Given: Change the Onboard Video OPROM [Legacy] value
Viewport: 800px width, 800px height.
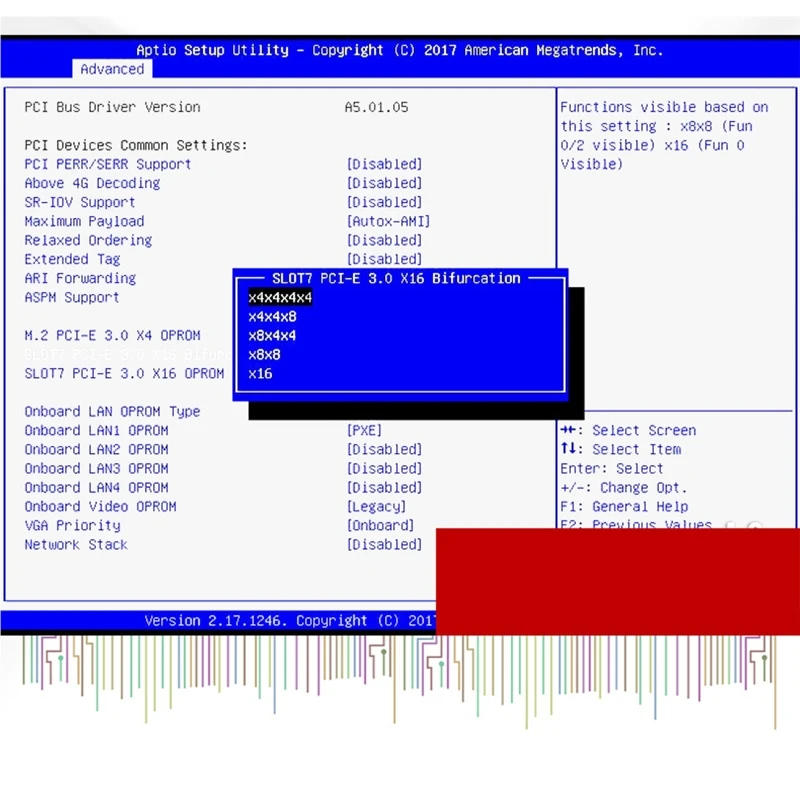Looking at the screenshot, I should (x=377, y=507).
